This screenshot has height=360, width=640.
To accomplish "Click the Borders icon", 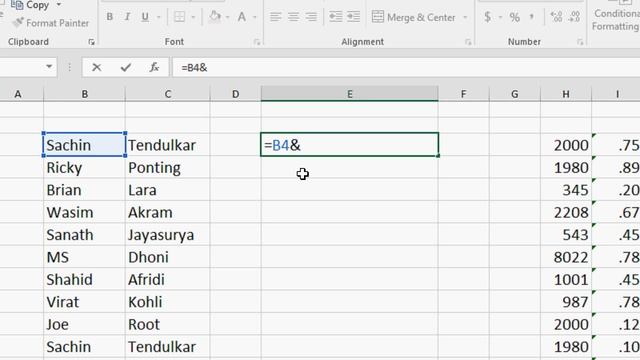I will (x=179, y=17).
